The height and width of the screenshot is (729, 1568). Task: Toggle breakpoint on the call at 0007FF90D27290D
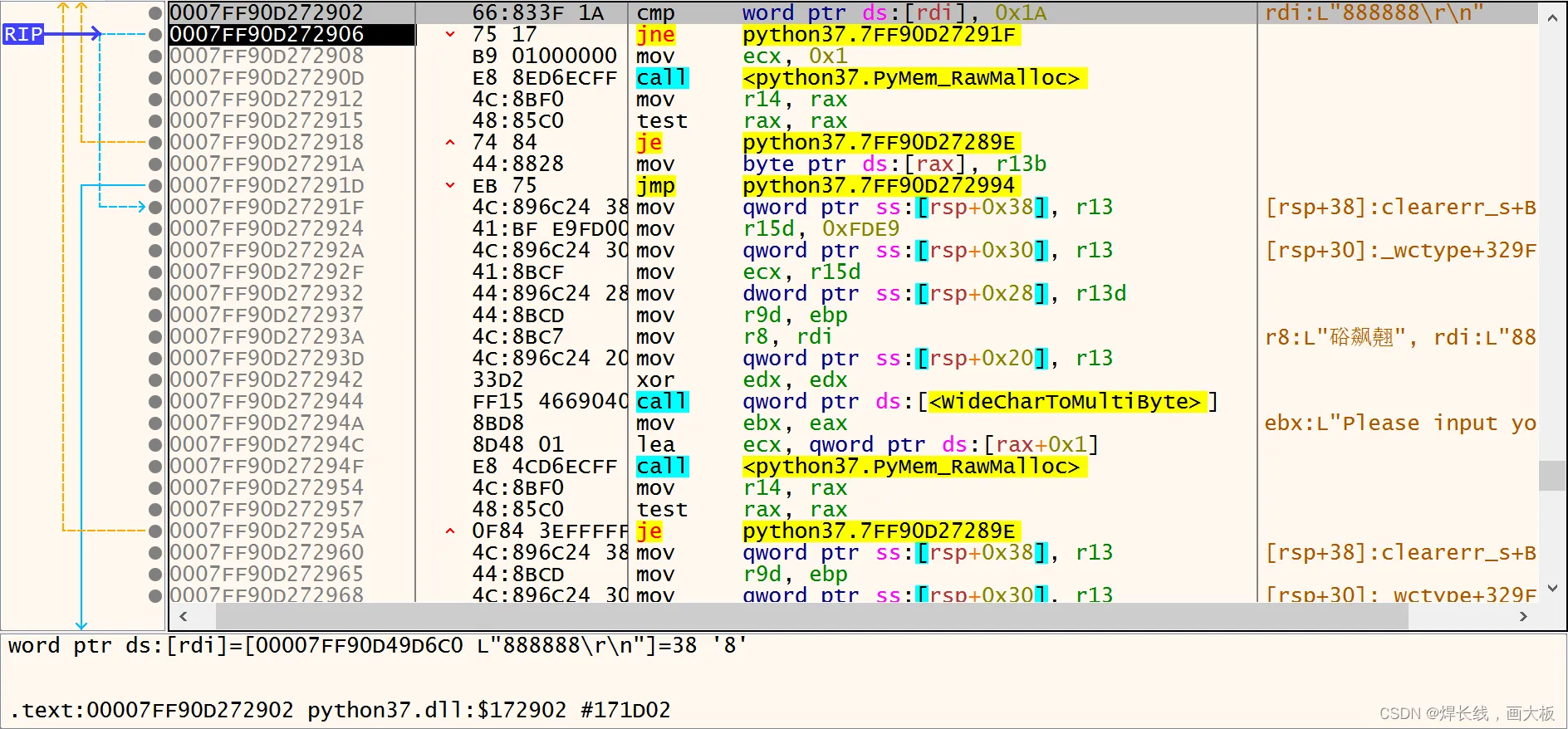(x=154, y=78)
